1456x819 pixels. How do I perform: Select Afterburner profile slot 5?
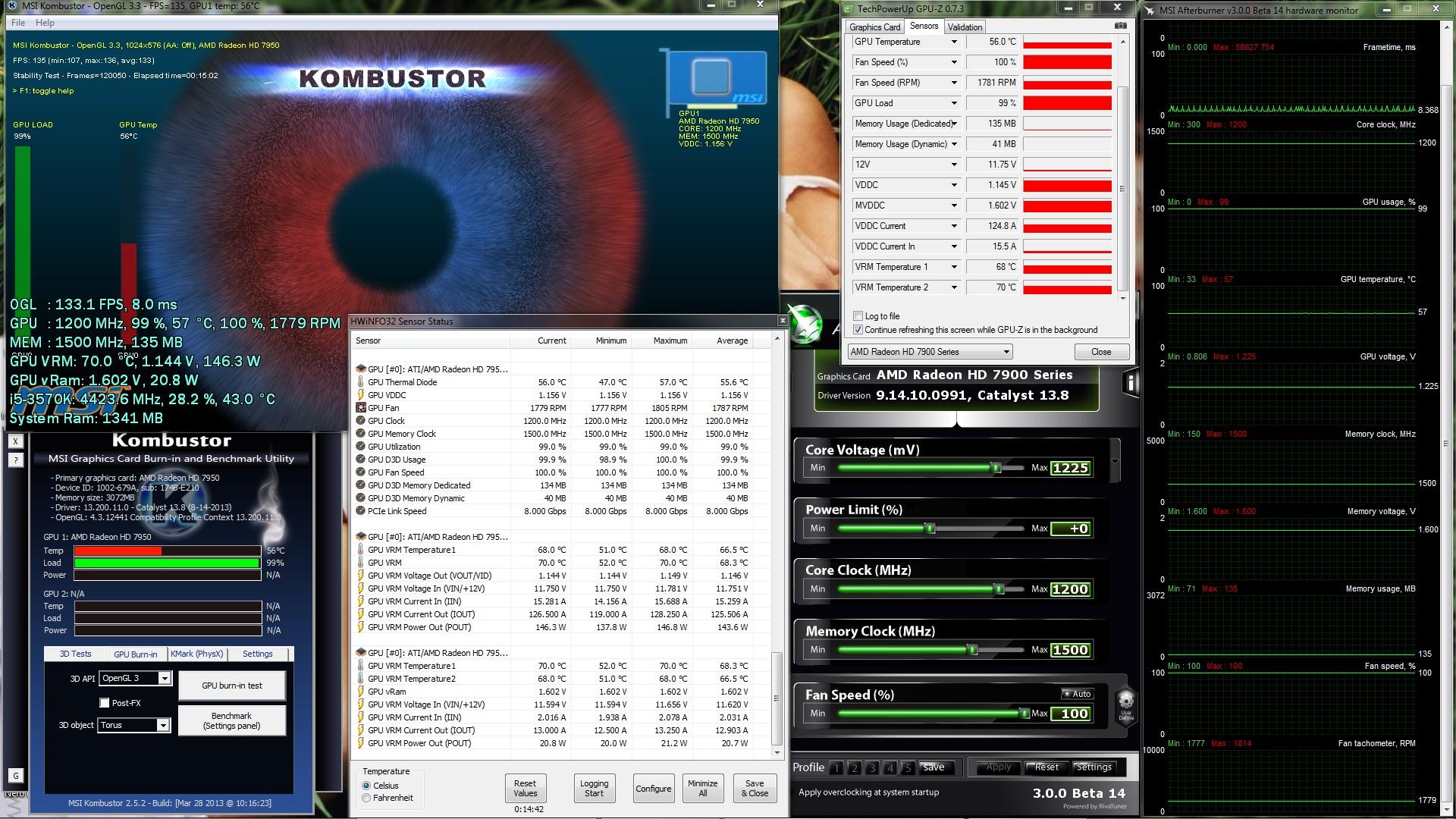tap(908, 767)
